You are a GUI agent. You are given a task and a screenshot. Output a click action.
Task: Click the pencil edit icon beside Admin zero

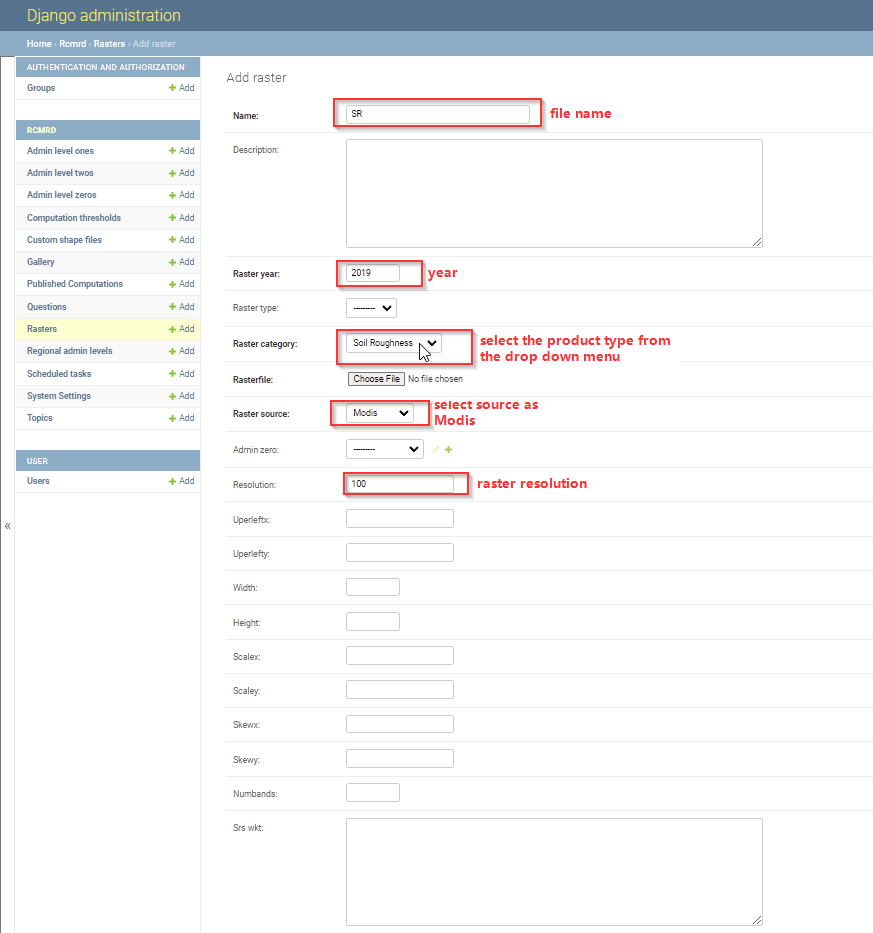tap(435, 449)
